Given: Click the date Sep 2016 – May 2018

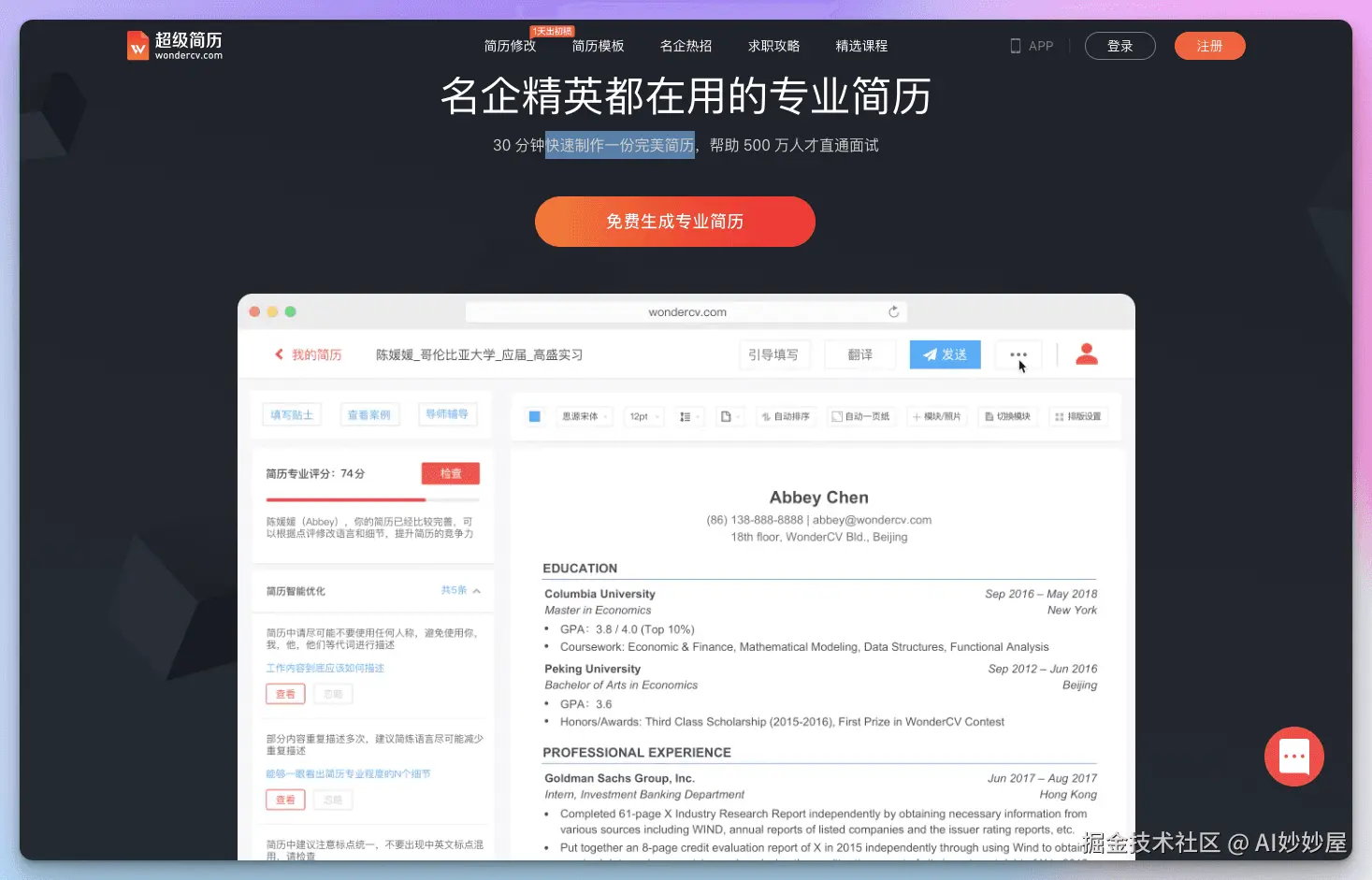Looking at the screenshot, I should pyautogui.click(x=1041, y=594).
